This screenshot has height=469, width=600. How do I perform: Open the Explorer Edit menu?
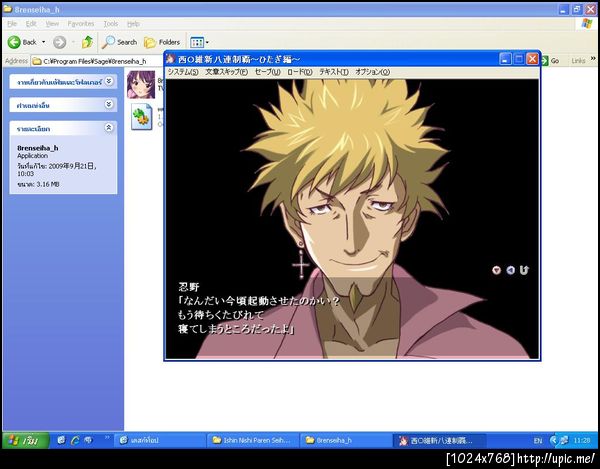coord(31,24)
